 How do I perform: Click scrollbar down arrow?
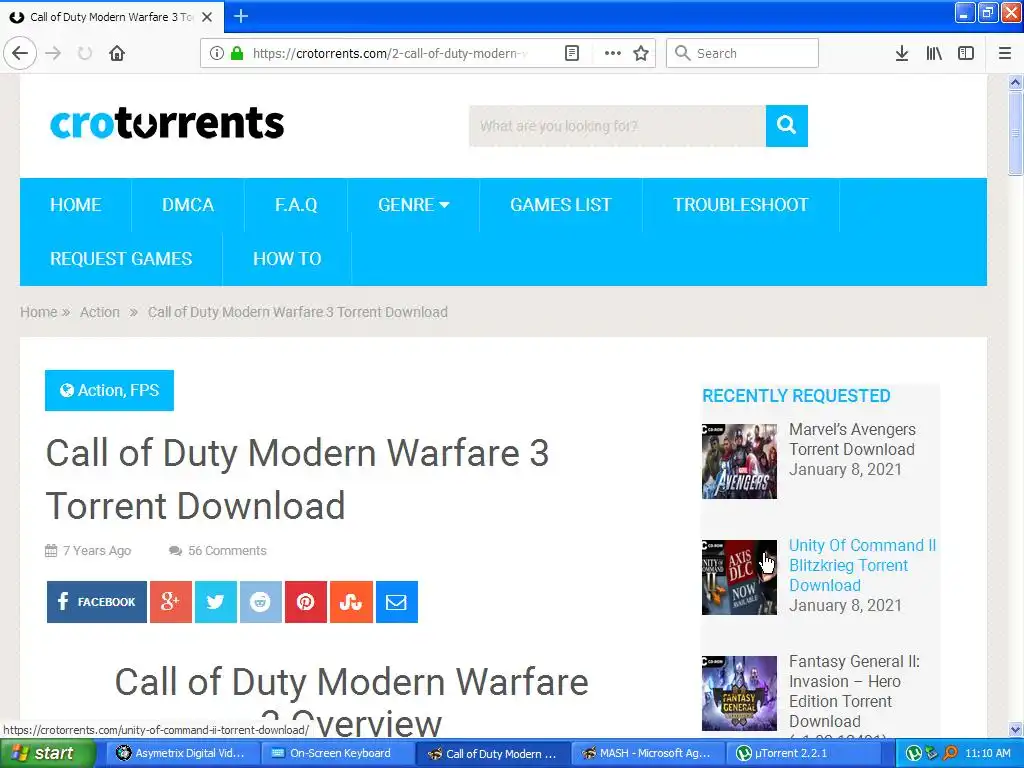point(1015,729)
